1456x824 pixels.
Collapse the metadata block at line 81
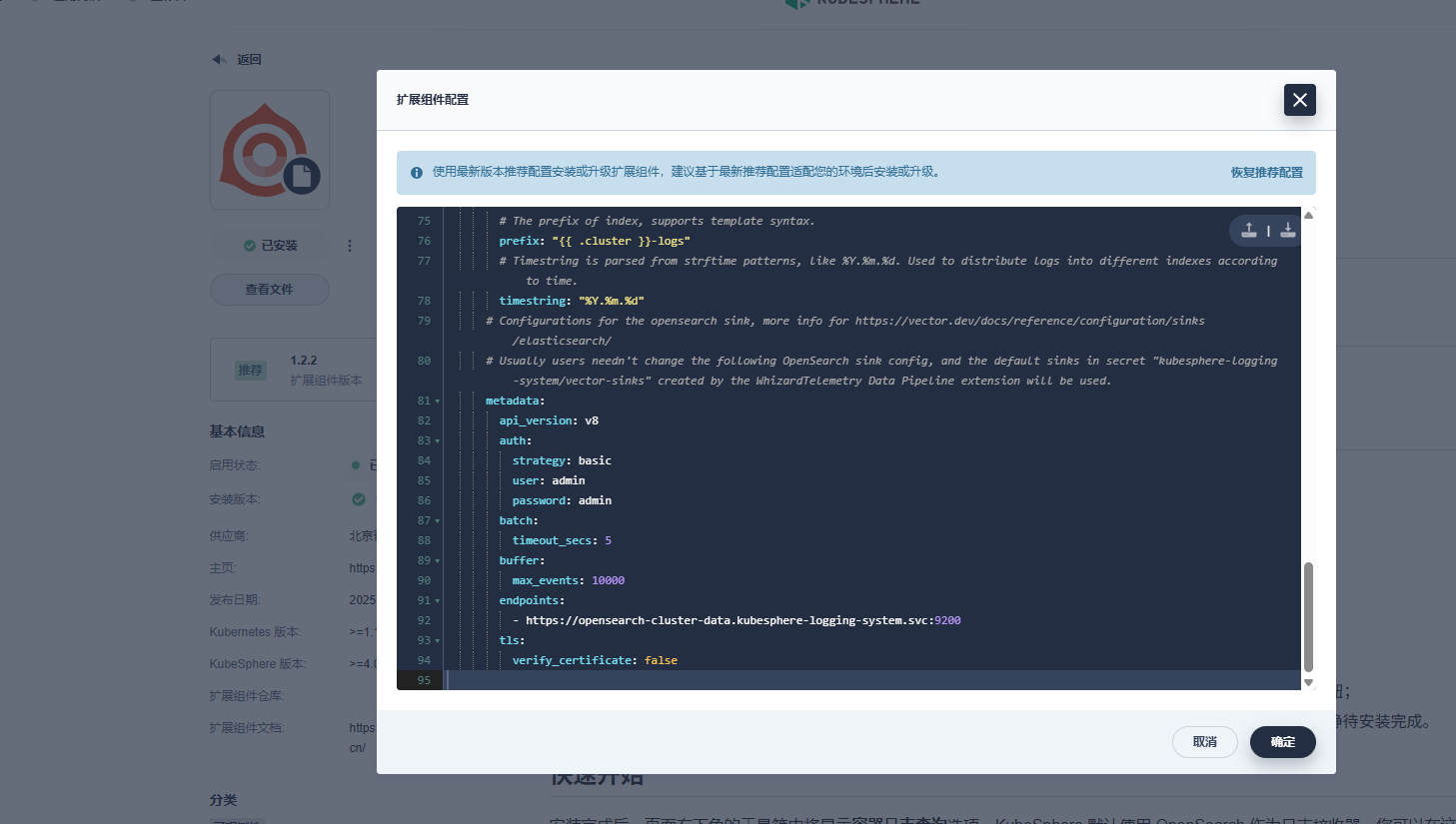pos(438,402)
